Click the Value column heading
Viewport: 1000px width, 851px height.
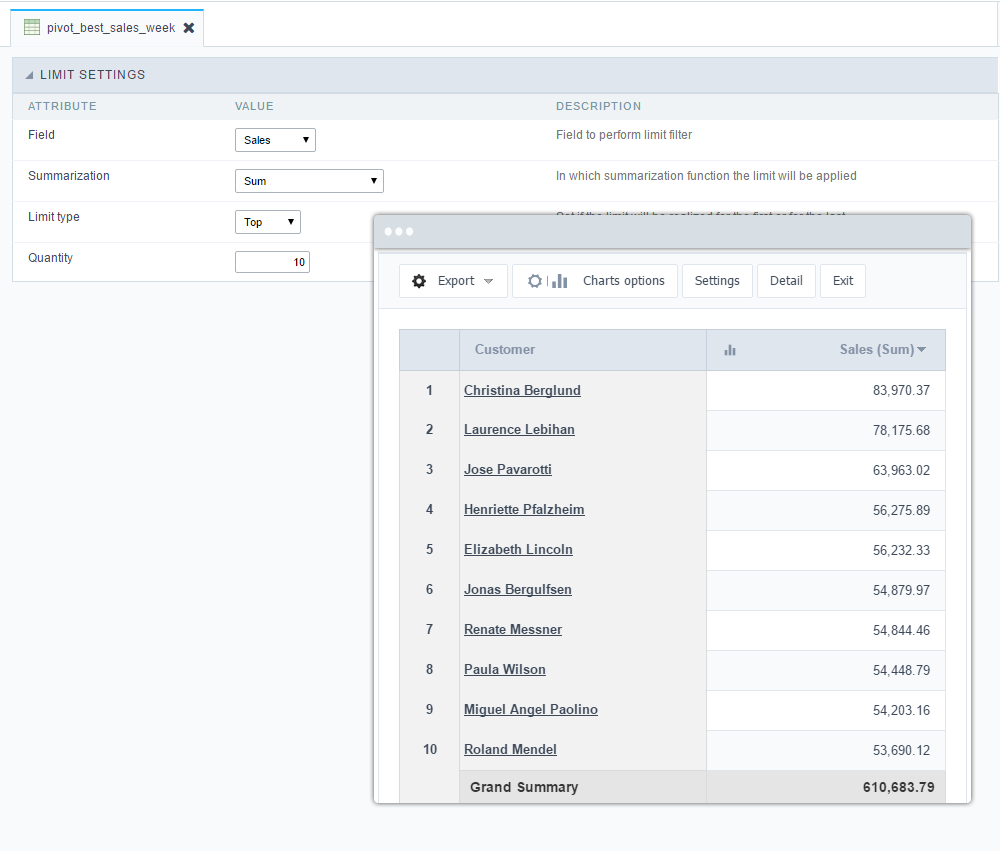[254, 107]
